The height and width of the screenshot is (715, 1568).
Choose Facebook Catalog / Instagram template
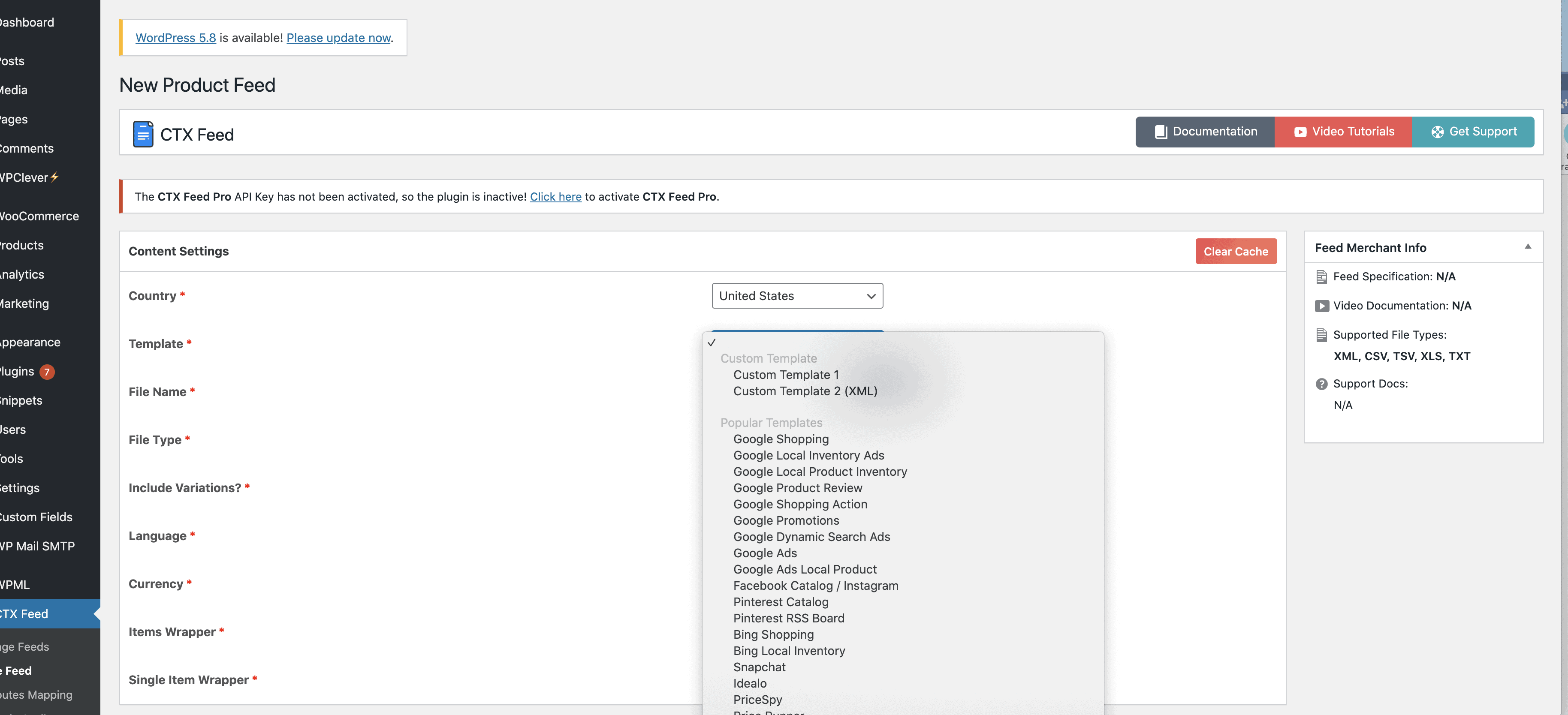point(816,586)
